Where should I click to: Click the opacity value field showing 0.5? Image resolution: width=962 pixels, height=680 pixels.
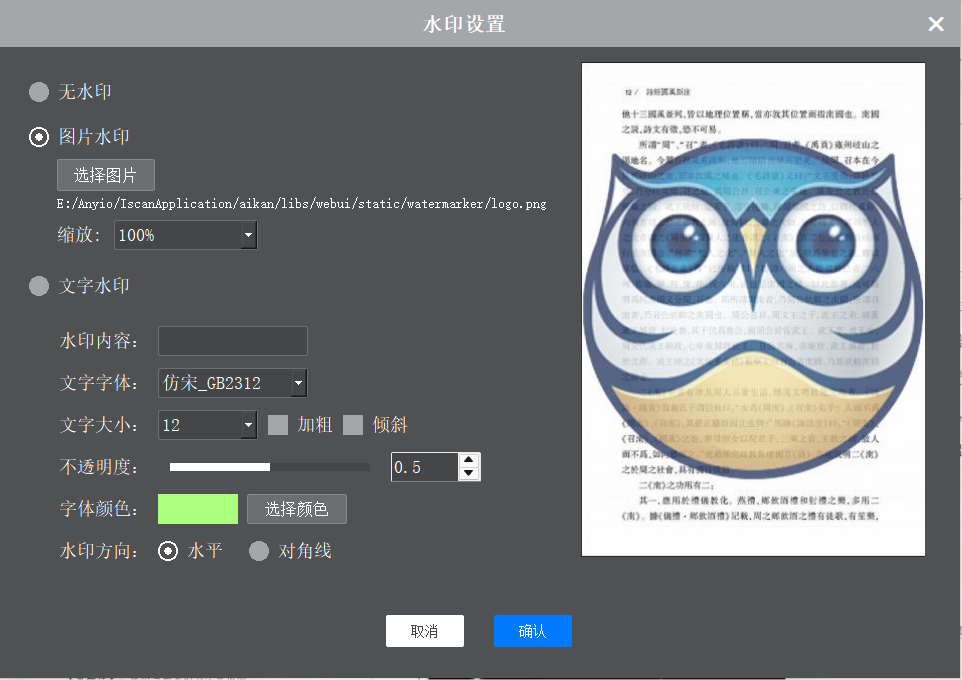tap(425, 467)
